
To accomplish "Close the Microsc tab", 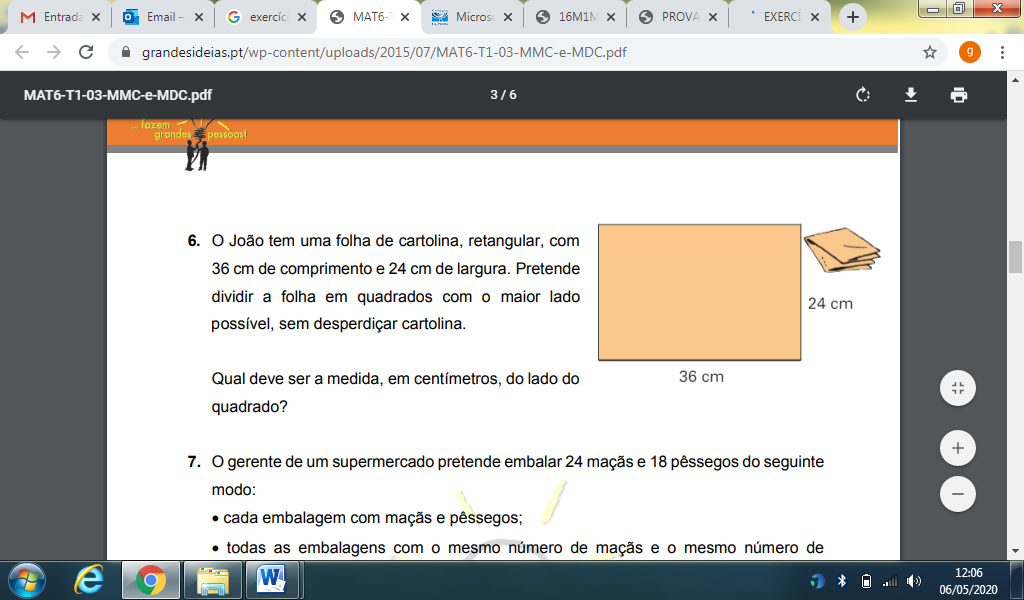I will click(x=508, y=18).
